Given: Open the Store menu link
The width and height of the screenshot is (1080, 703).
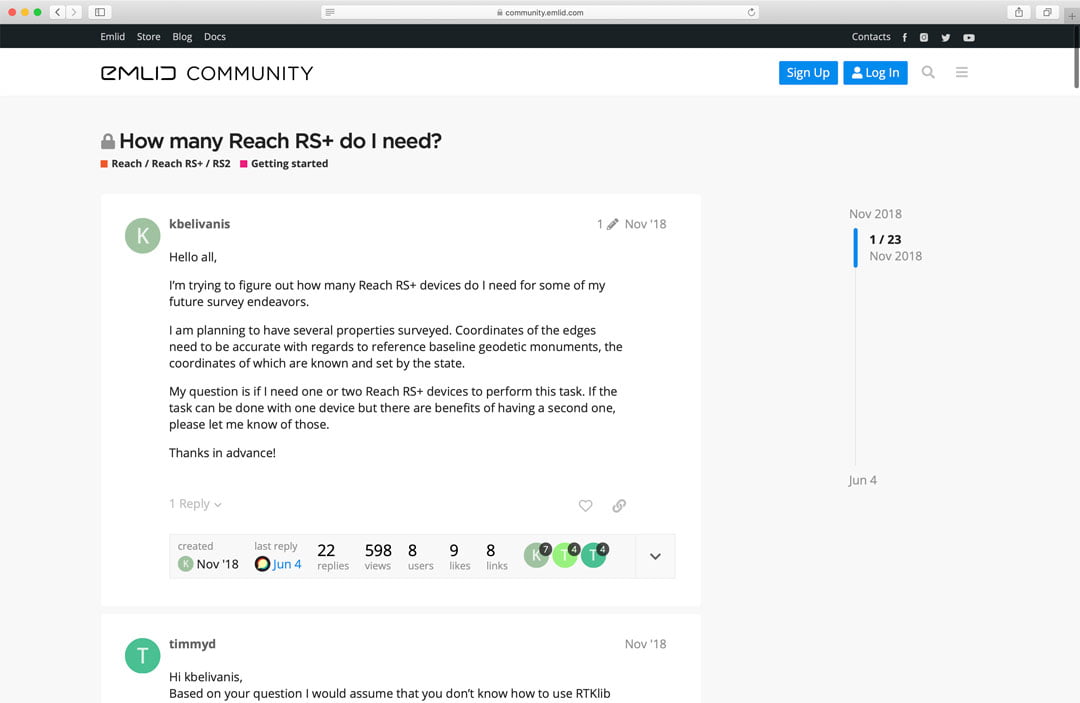Looking at the screenshot, I should [x=148, y=36].
